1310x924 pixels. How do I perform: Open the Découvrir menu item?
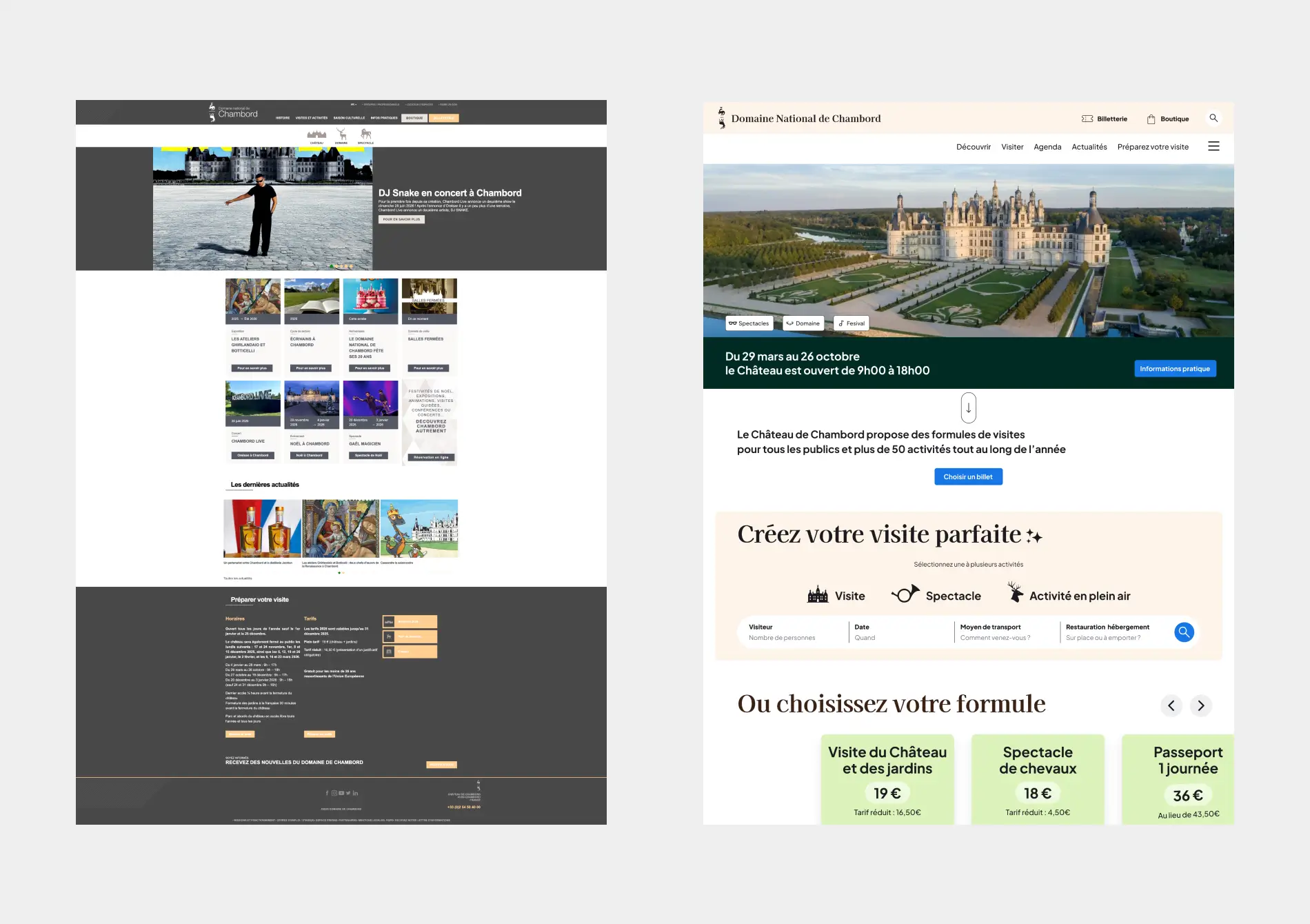tap(973, 147)
